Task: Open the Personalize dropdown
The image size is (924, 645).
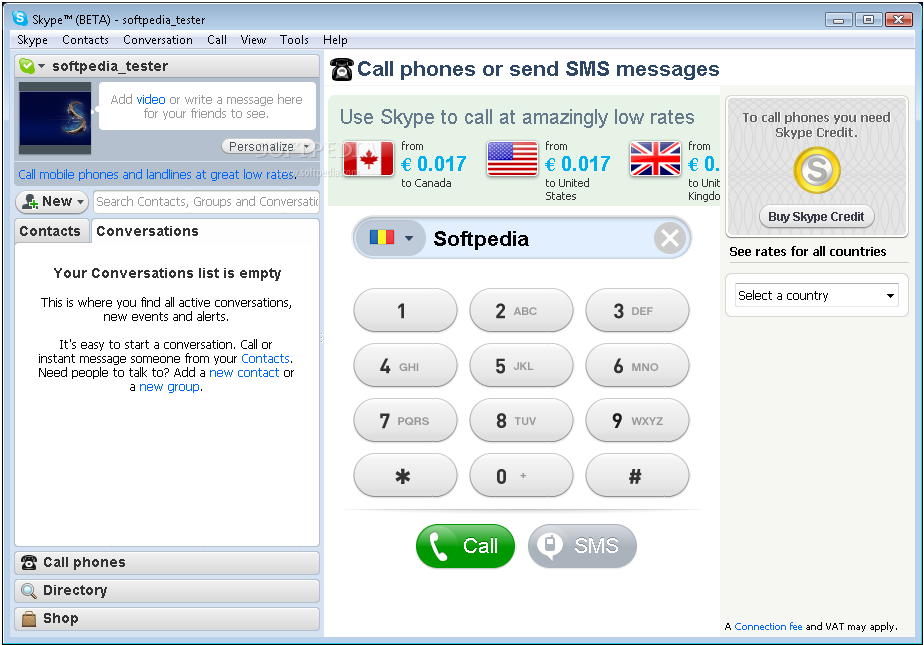Action: coord(268,146)
